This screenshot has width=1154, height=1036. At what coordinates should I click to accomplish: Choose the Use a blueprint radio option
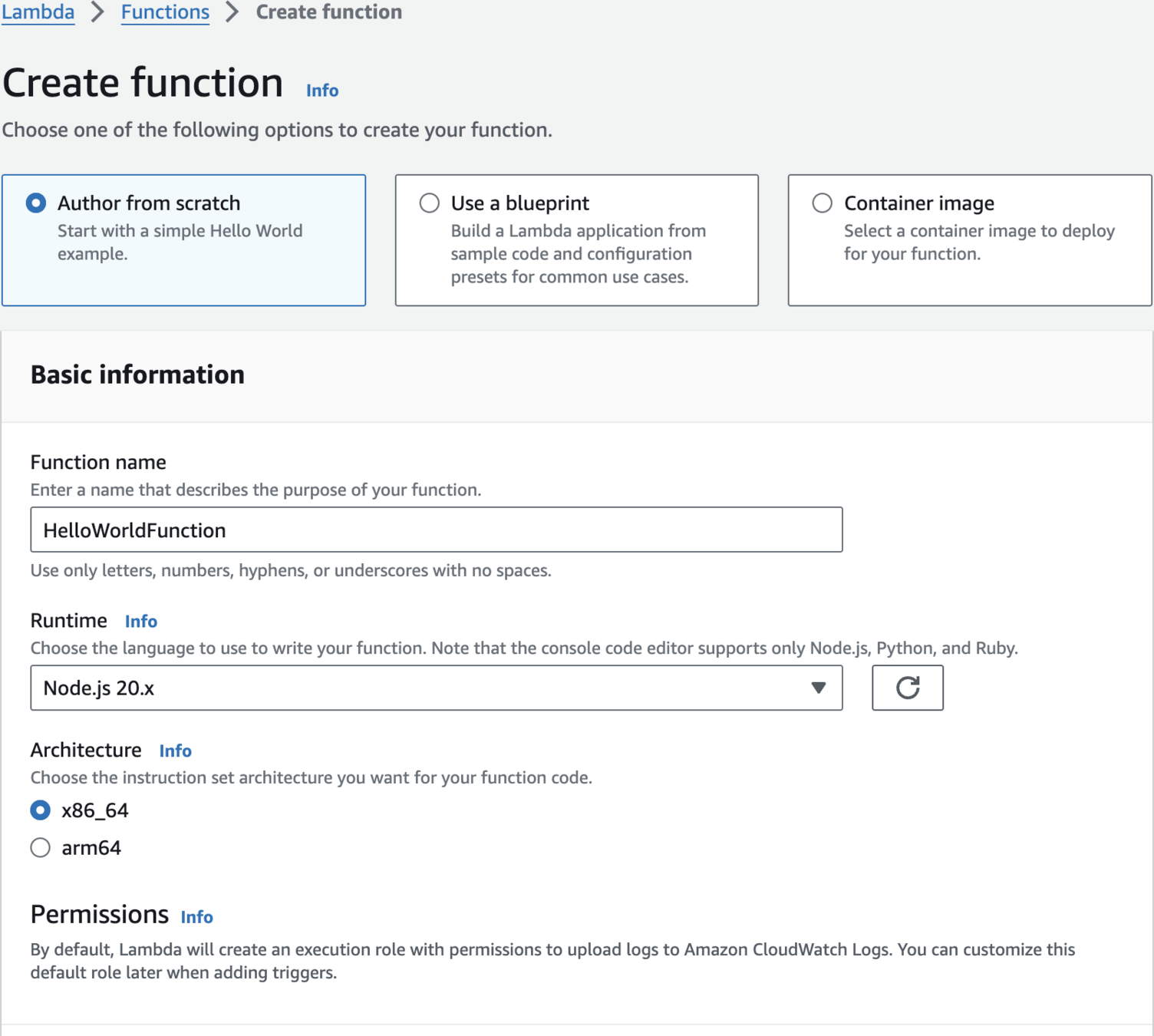[x=430, y=203]
